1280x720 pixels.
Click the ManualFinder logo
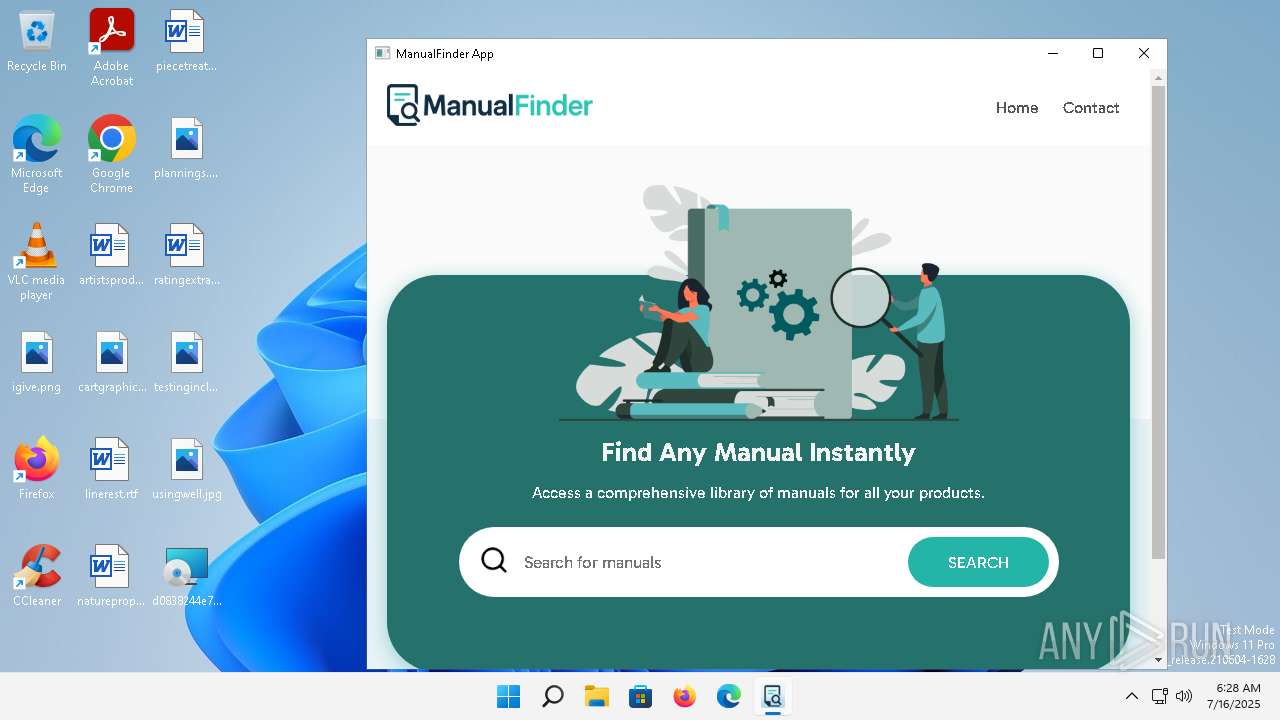(490, 105)
